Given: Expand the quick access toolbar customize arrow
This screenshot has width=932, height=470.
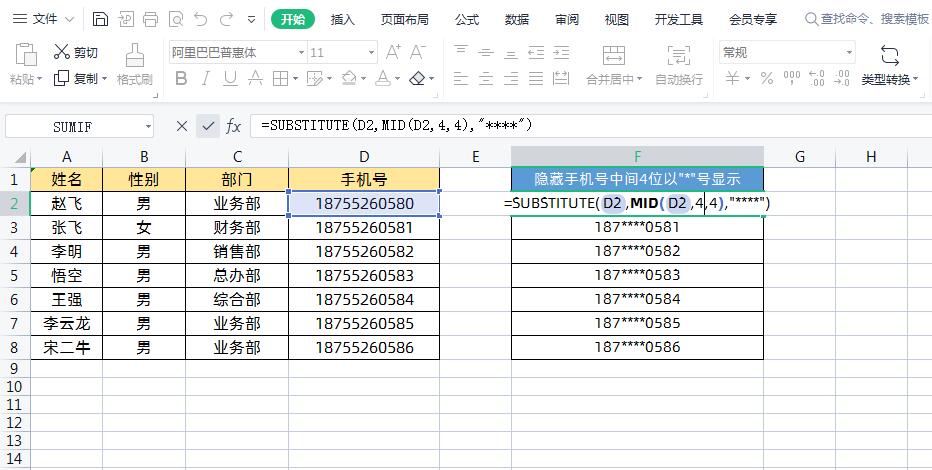Looking at the screenshot, I should (x=251, y=20).
